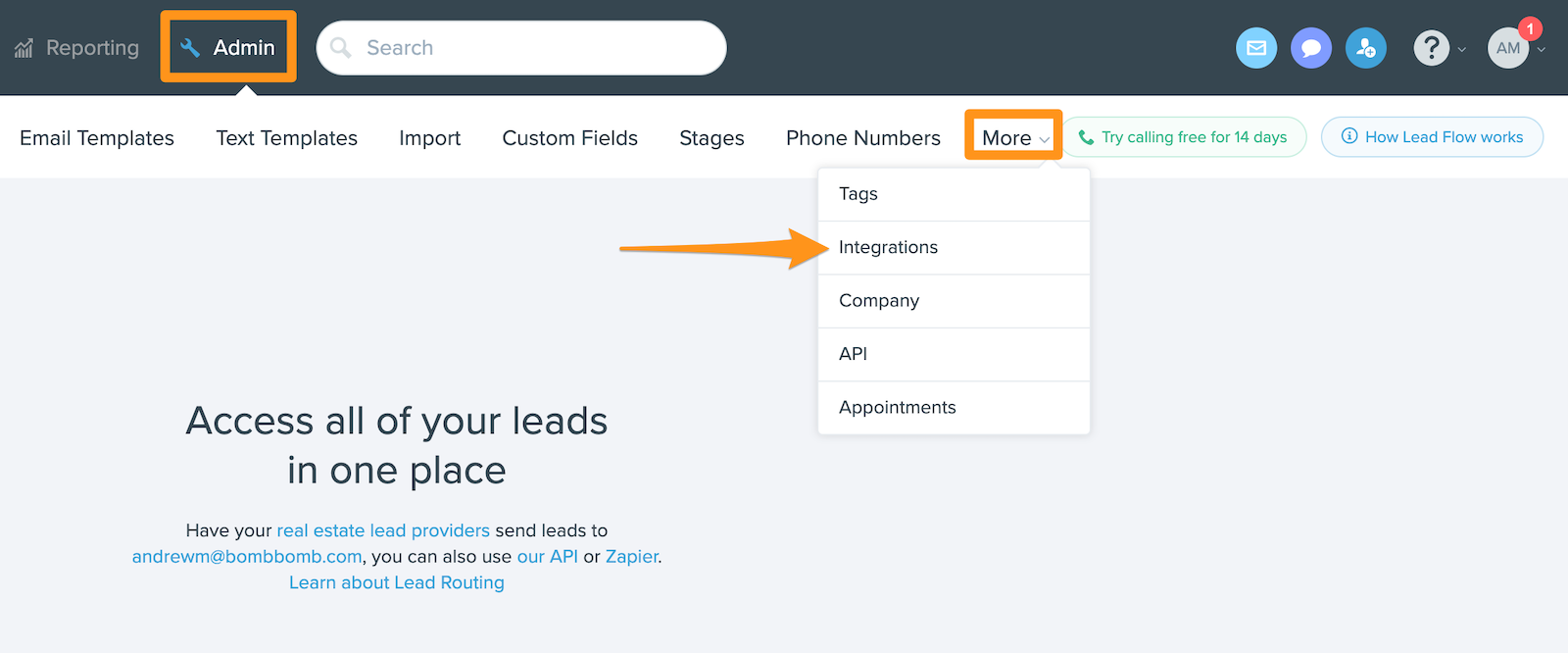Expand the arrow beside the AM avatar
Image resolution: width=1568 pixels, height=653 pixels.
(x=1542, y=50)
